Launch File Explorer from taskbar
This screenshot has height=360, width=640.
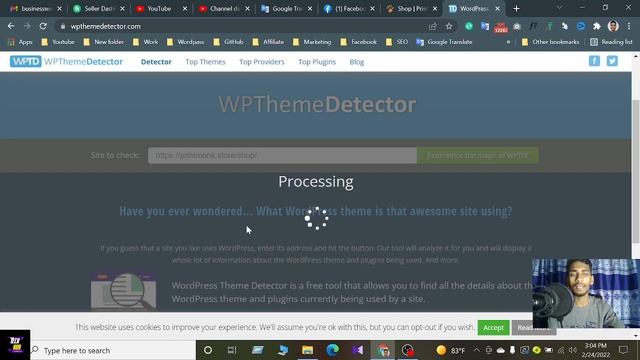click(x=307, y=350)
